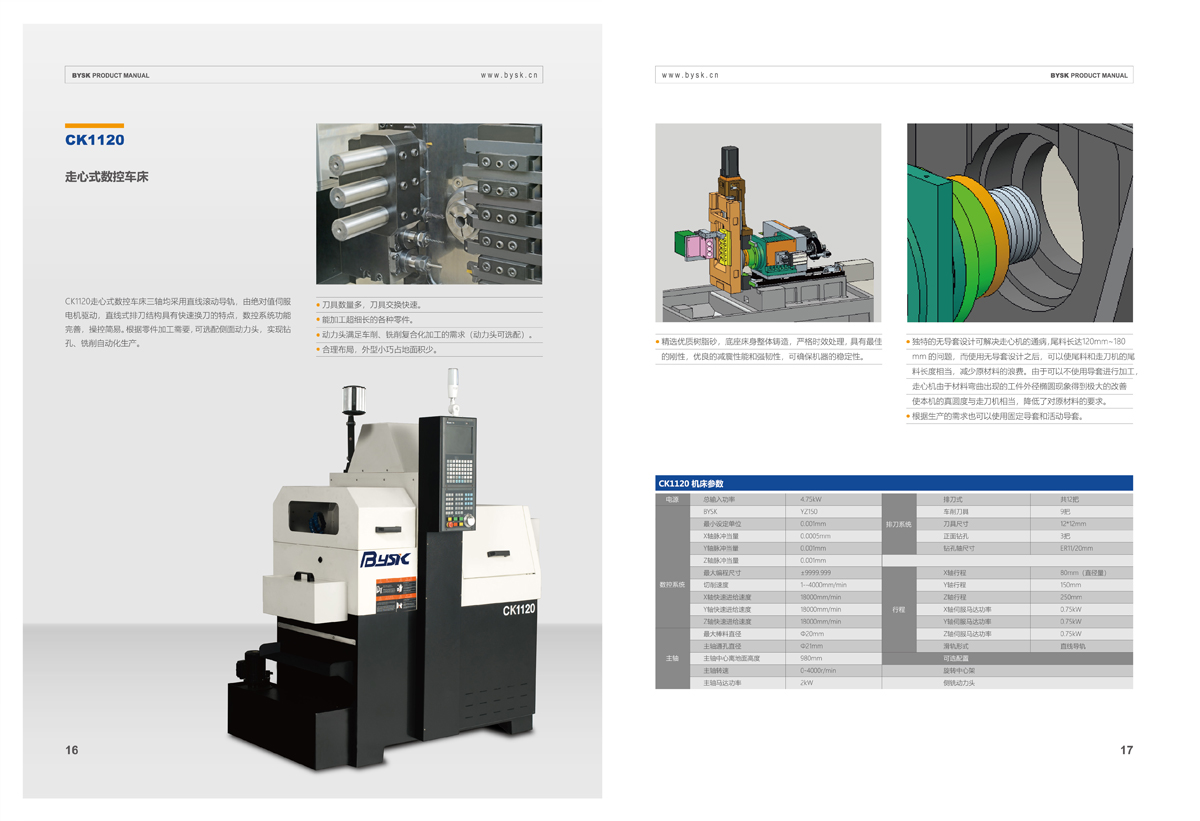Click the caption starting 精选优质树脂砂
This screenshot has height=821, width=1200.
coord(769,349)
